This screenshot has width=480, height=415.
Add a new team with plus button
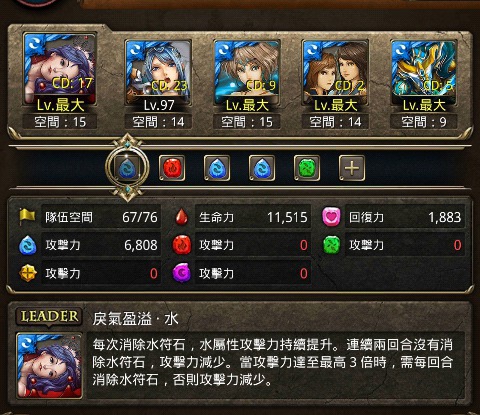(x=352, y=168)
